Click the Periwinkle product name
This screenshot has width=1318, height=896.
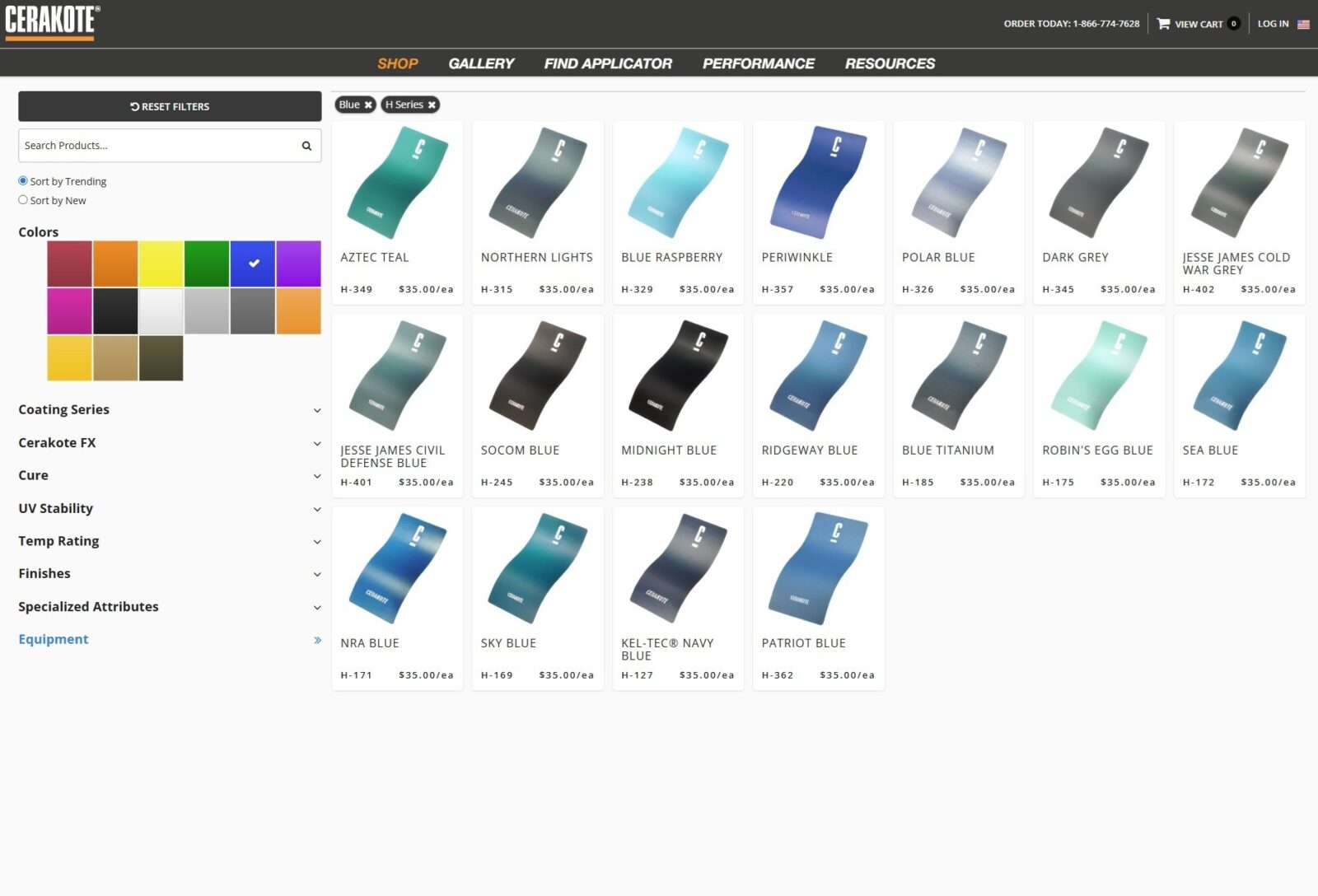click(x=797, y=258)
